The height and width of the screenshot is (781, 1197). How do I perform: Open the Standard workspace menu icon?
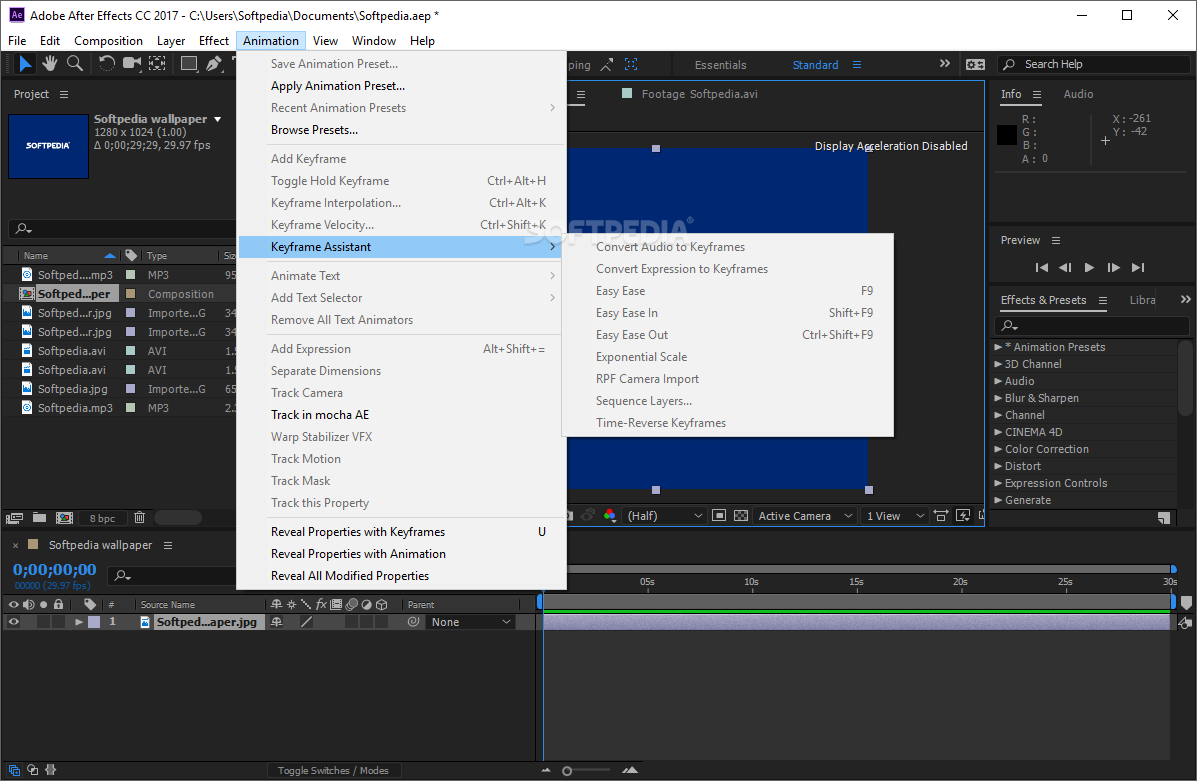(x=857, y=65)
